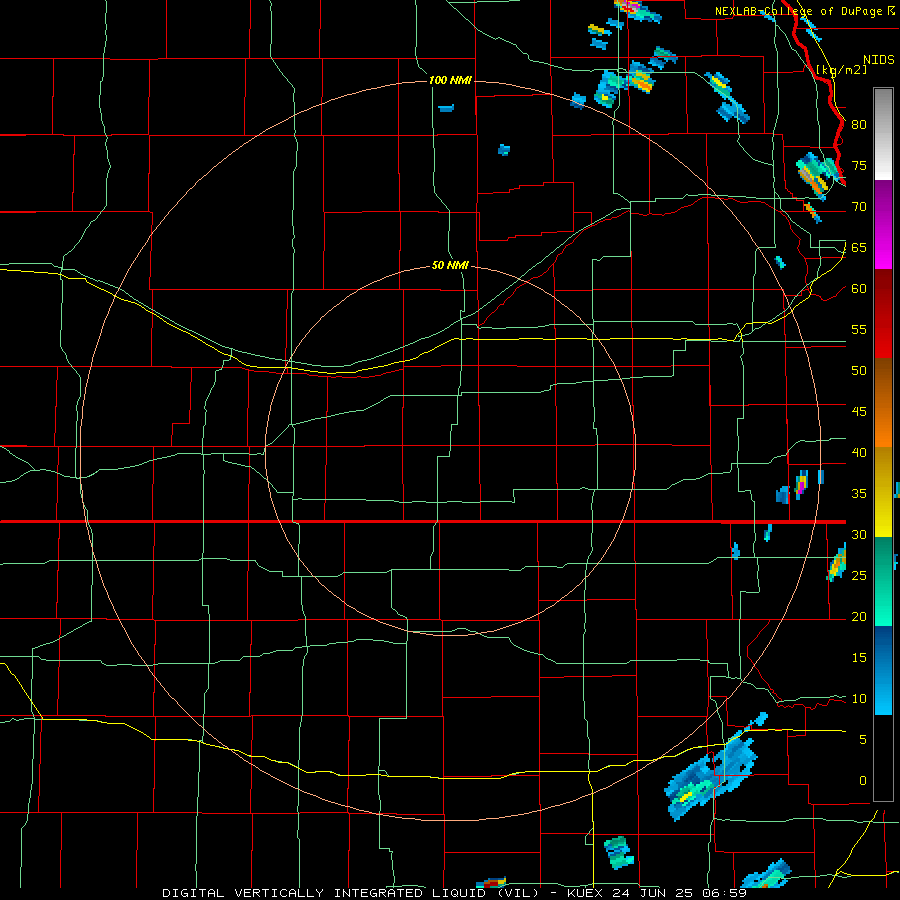The width and height of the screenshot is (900, 900).
Task: Select the 70 tick label on the legend
Action: pyautogui.click(x=859, y=207)
